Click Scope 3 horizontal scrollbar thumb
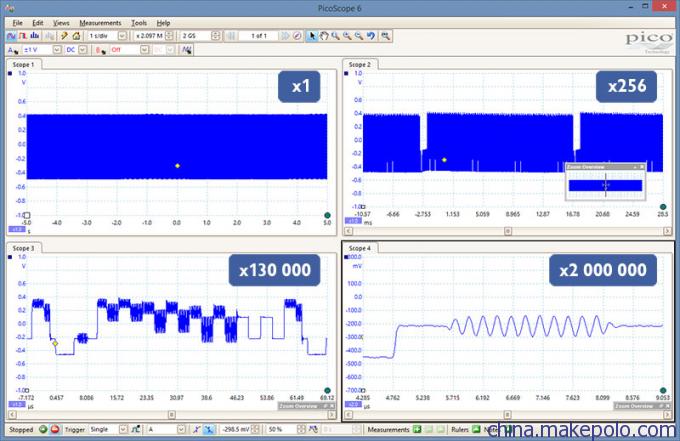 pos(172,415)
